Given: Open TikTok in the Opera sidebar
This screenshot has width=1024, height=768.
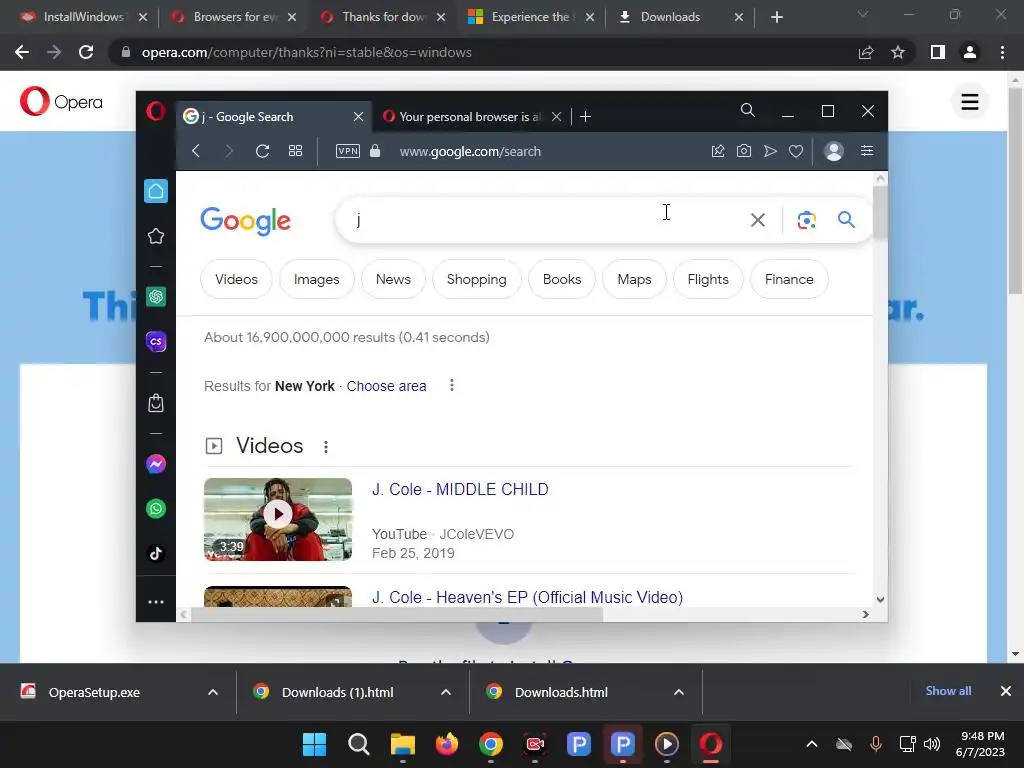Looking at the screenshot, I should [155, 554].
